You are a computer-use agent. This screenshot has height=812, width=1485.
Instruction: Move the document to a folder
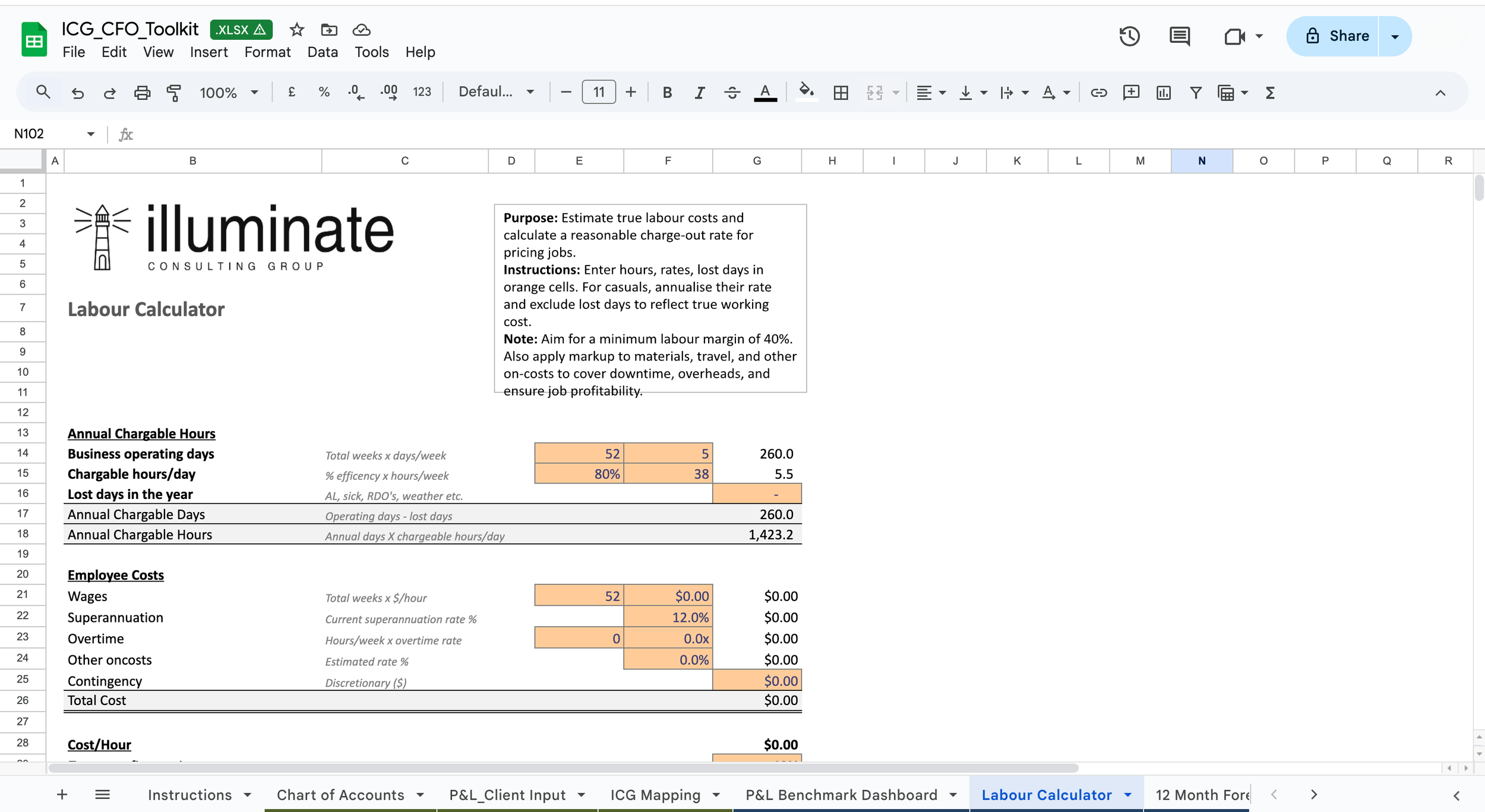[x=329, y=30]
